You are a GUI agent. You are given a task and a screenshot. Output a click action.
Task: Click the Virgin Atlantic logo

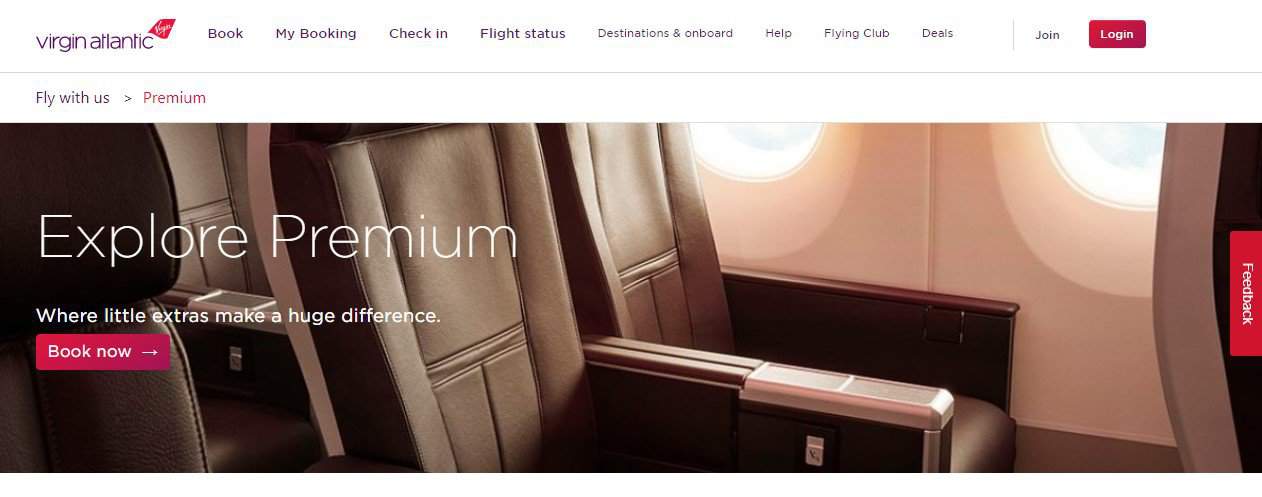[x=105, y=35]
